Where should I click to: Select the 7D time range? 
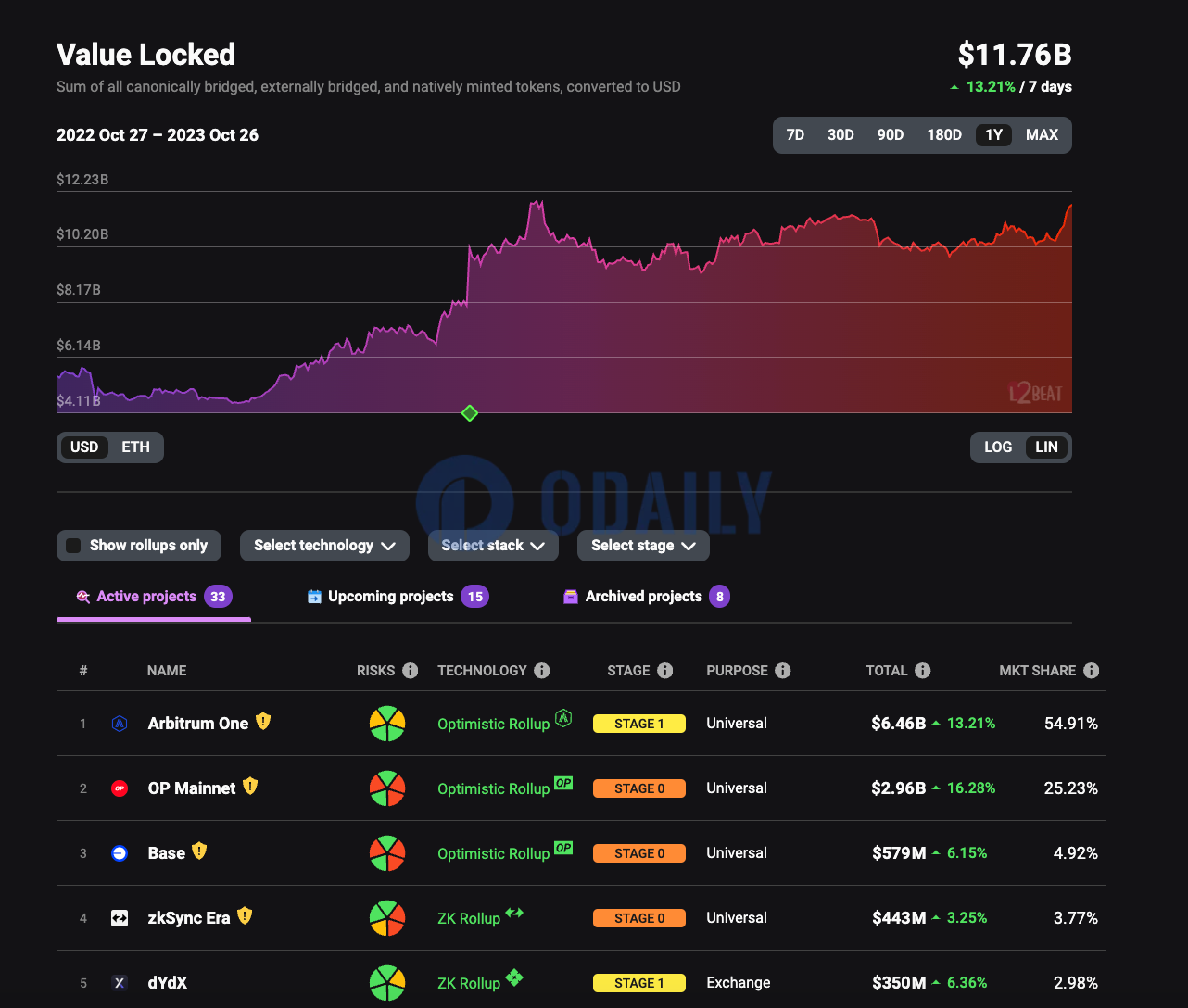click(795, 135)
